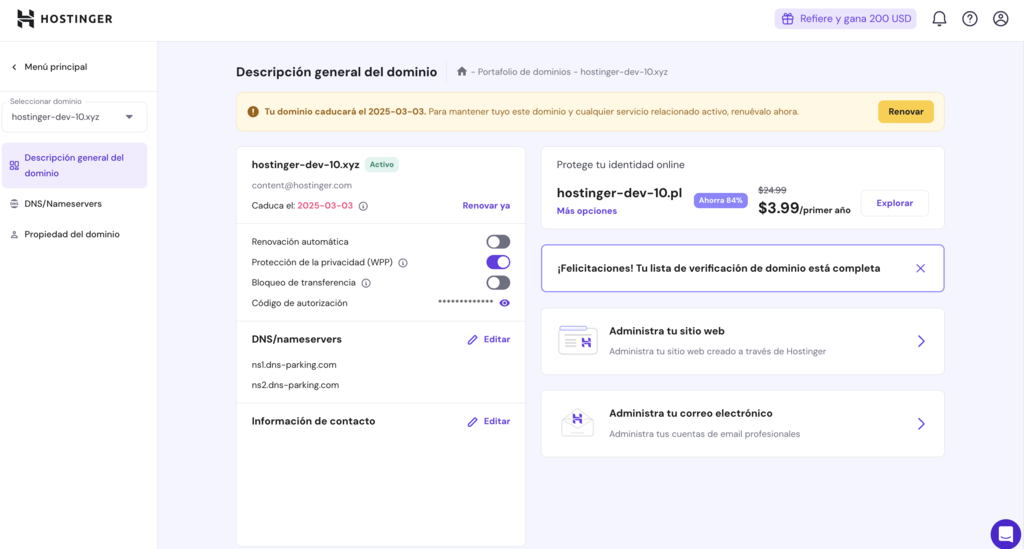This screenshot has height=549, width=1024.
Task: Return to Menú principal
Action: [x=49, y=67]
